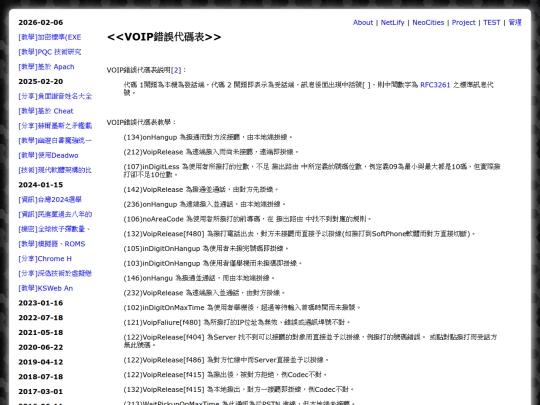Expand the 2019-04-12 date section

[41, 362]
